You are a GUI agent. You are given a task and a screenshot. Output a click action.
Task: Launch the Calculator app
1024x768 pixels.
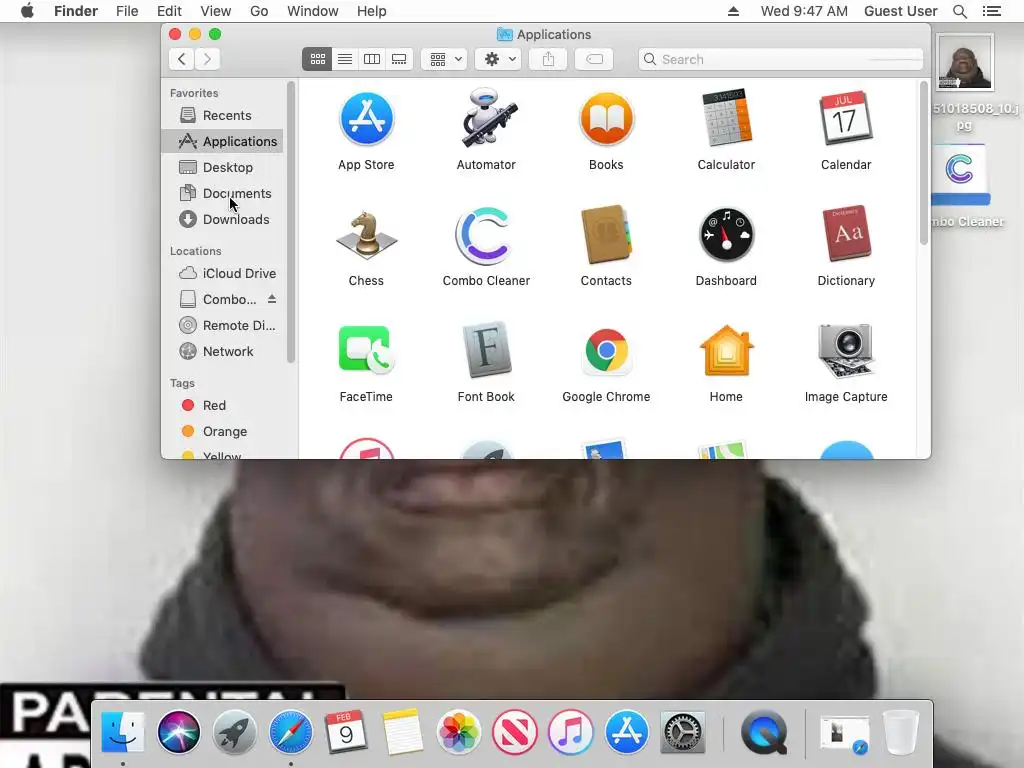[726, 118]
